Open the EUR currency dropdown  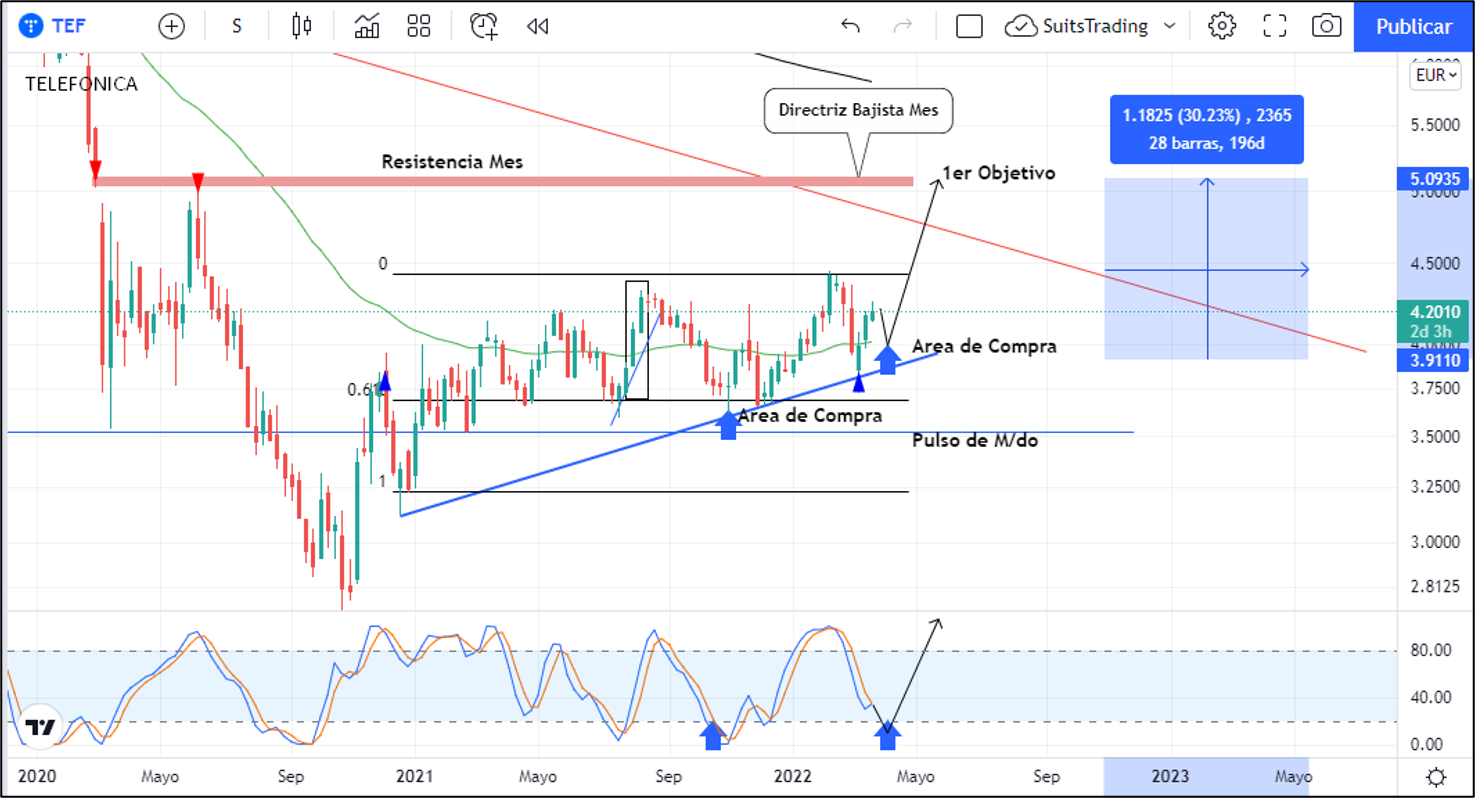point(1436,75)
